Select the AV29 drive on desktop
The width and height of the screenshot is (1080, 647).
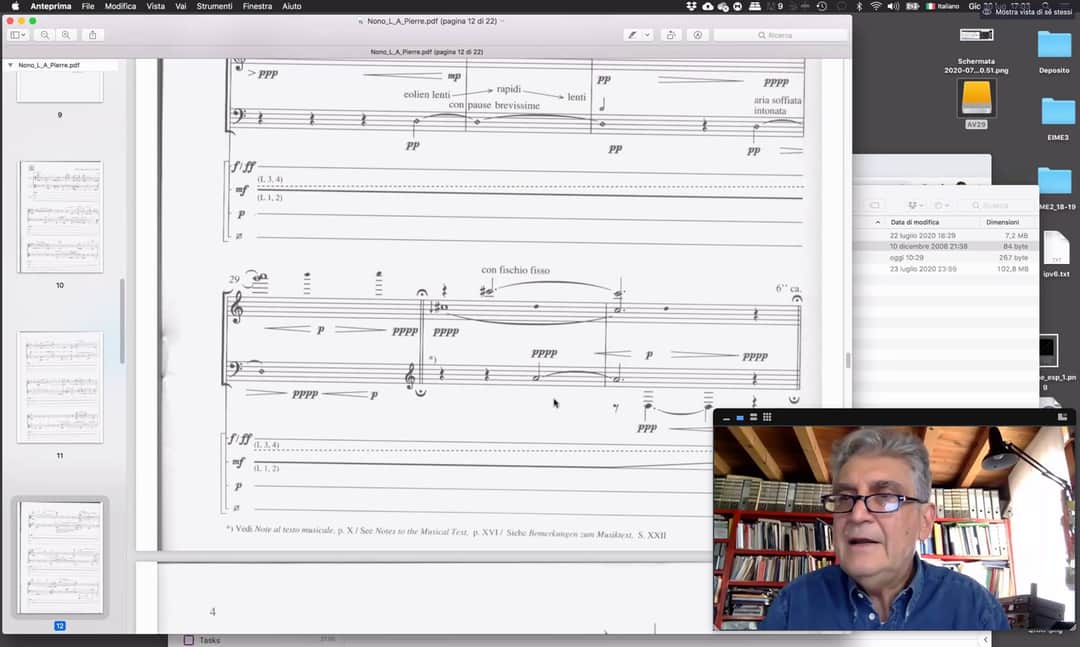click(x=977, y=98)
